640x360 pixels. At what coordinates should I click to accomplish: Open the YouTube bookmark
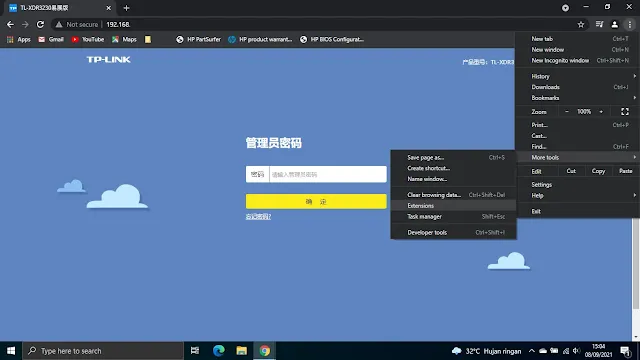point(88,39)
